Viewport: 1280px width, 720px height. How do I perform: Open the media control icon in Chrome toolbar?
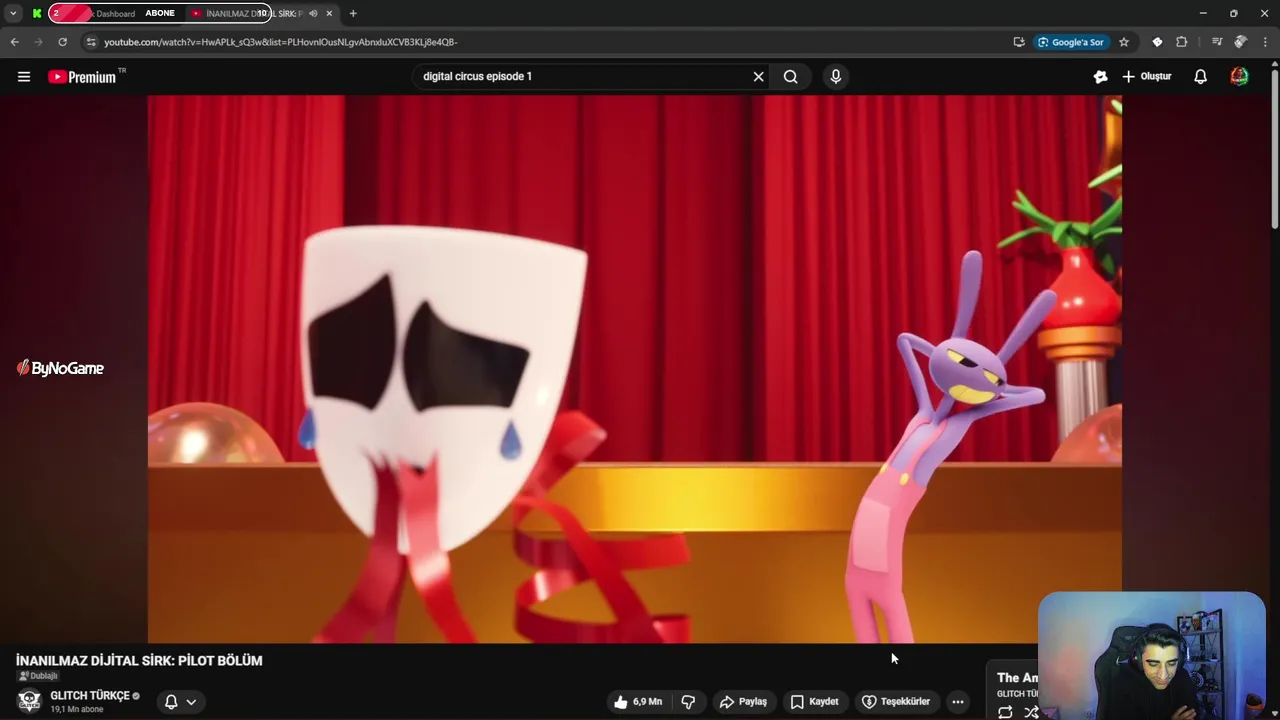[x=1216, y=42]
